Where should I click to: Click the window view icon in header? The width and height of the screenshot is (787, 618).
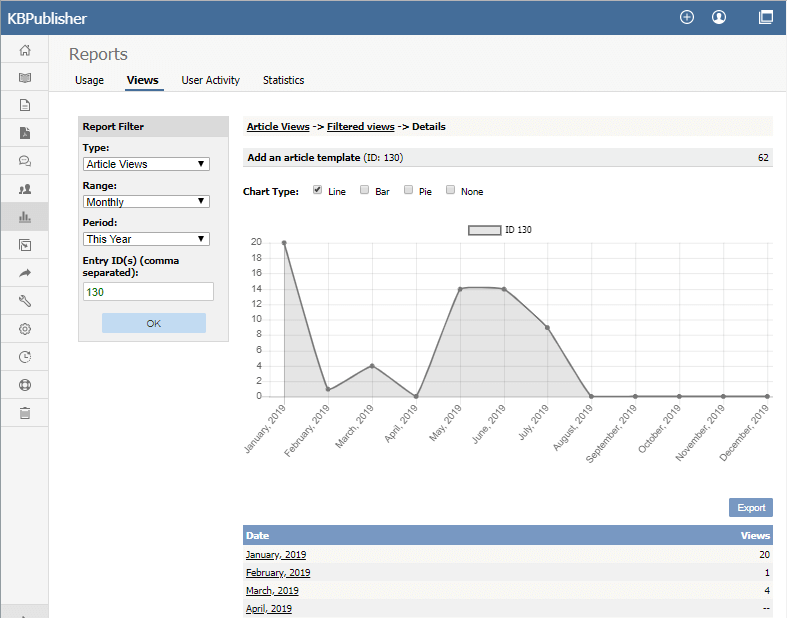766,17
